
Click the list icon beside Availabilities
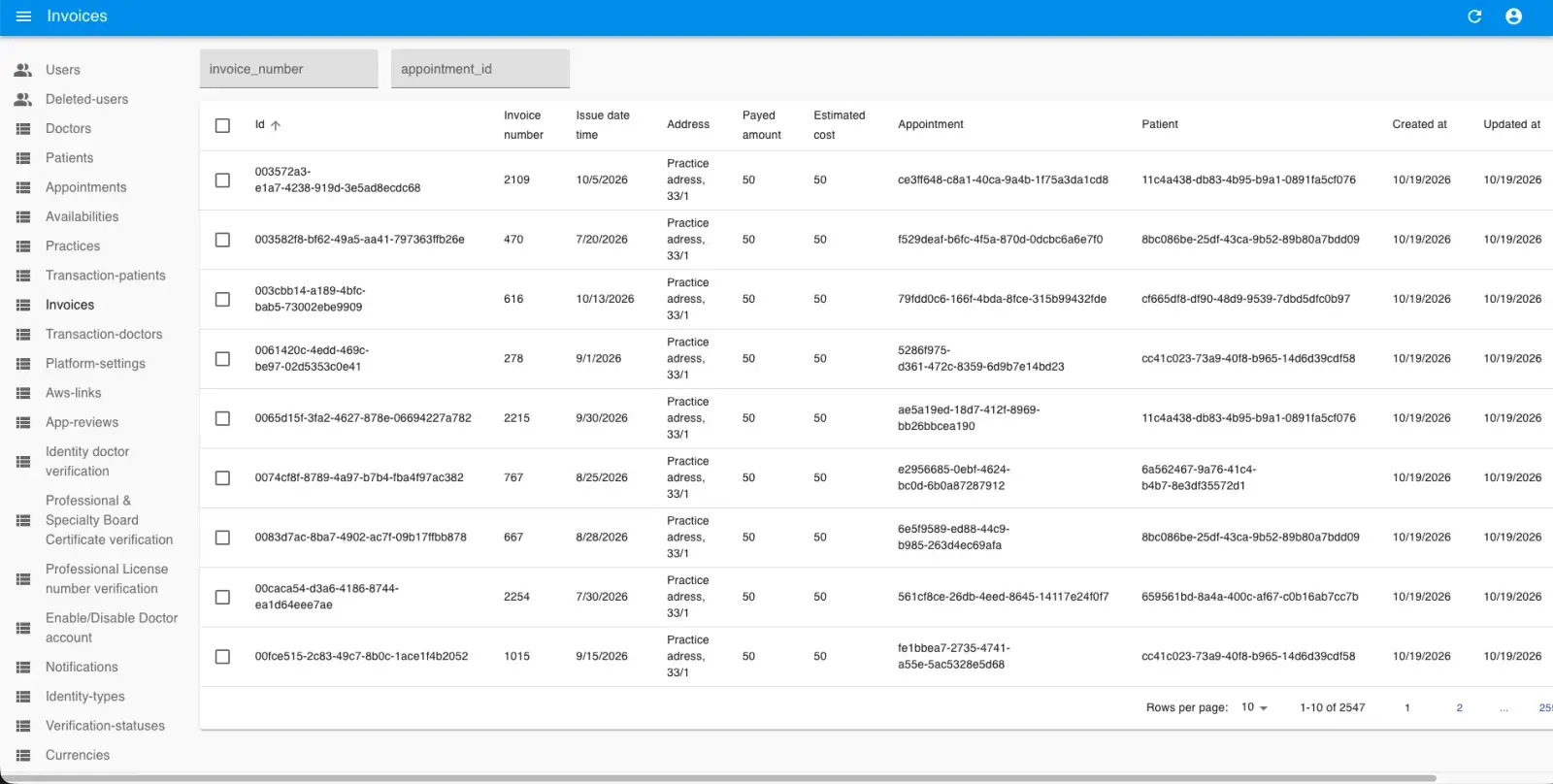pos(23,216)
